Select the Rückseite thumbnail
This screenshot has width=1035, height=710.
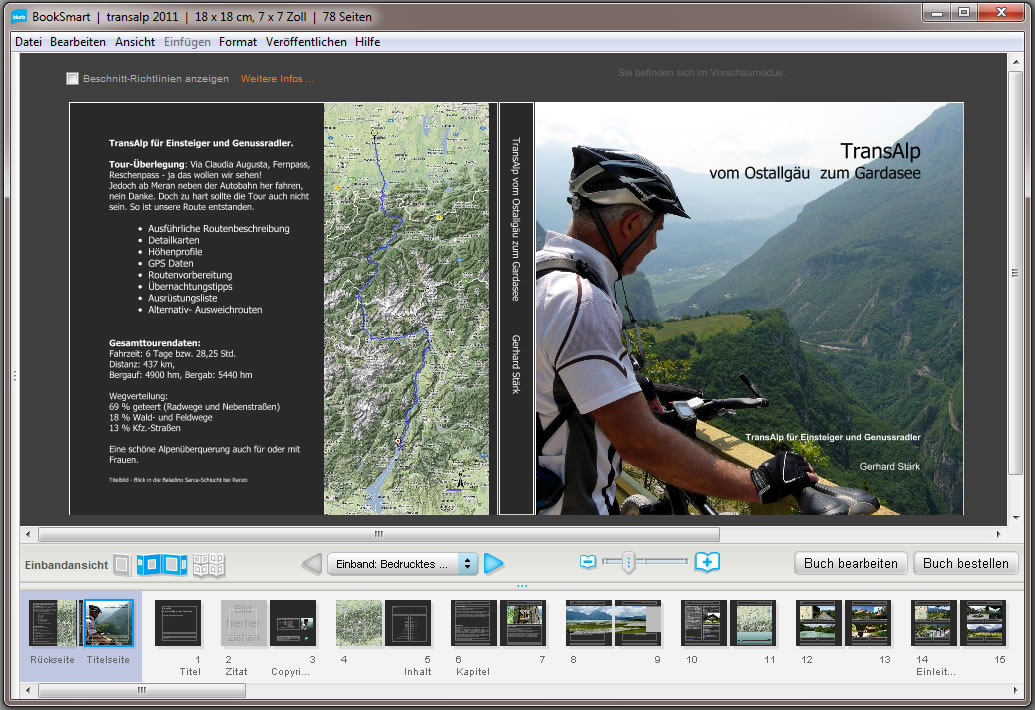click(x=54, y=623)
